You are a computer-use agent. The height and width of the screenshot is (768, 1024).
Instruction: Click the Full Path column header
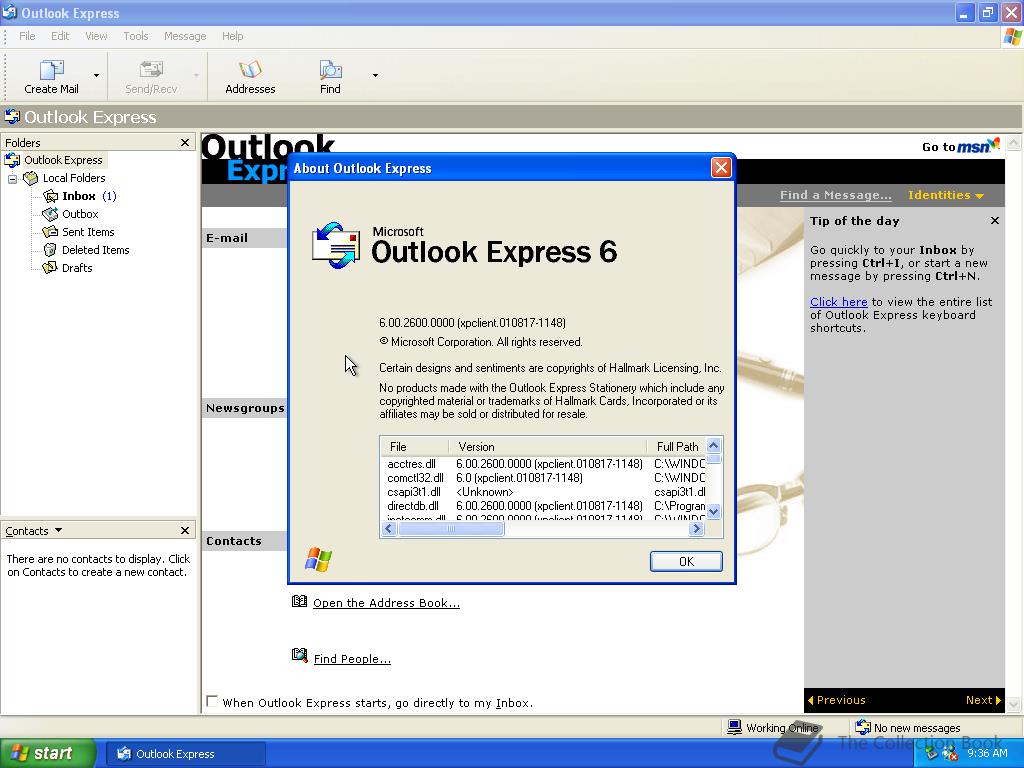click(677, 447)
